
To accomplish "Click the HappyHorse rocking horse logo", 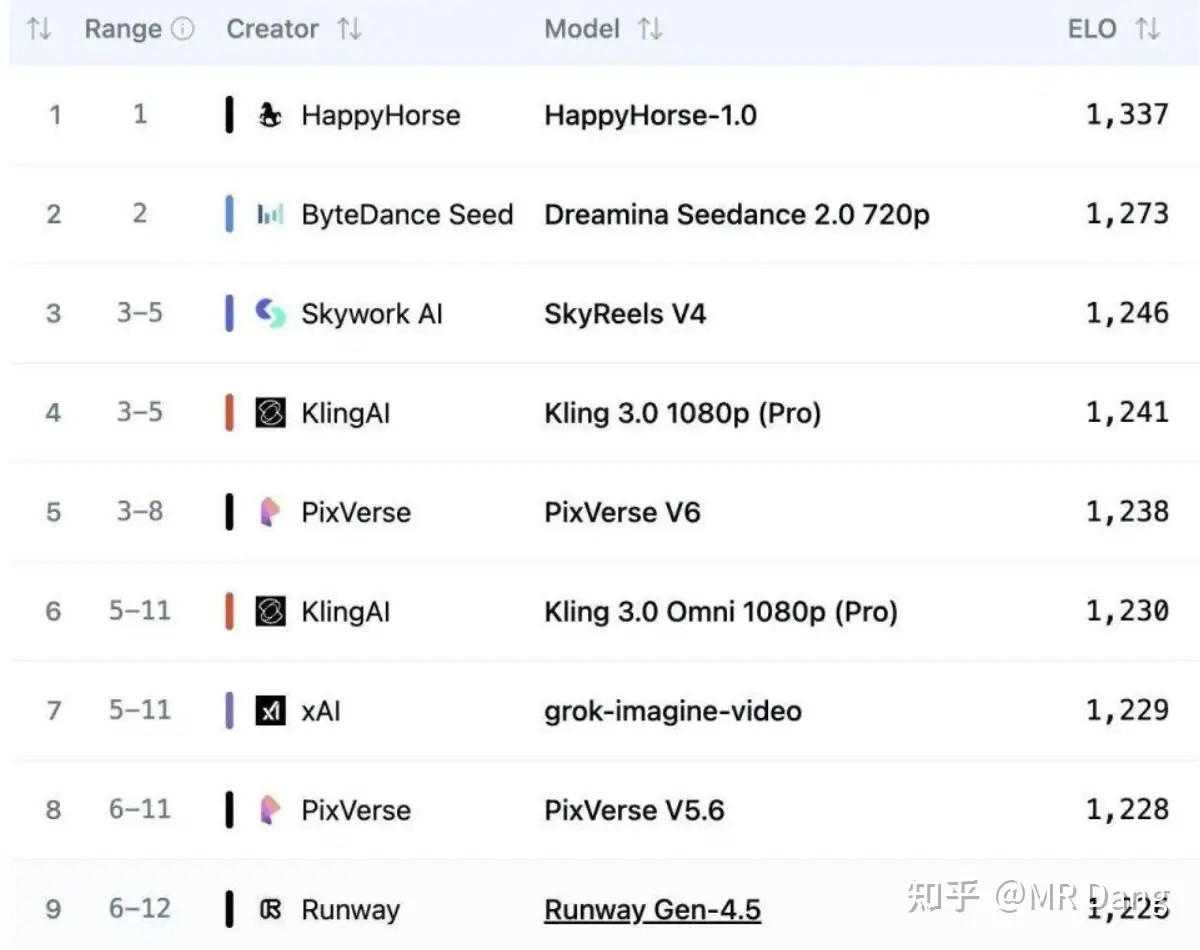I will click(x=270, y=115).
